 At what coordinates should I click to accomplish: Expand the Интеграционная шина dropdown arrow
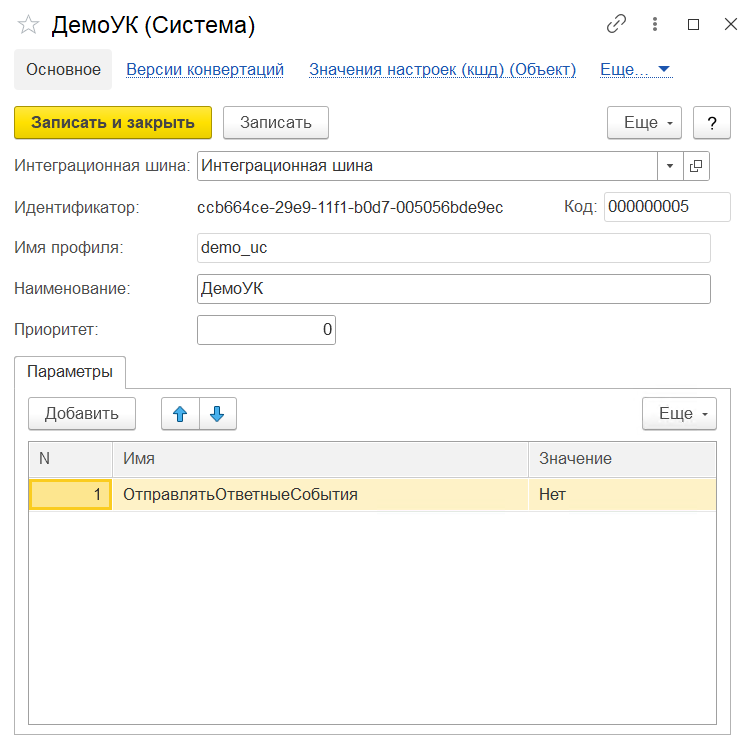670,166
